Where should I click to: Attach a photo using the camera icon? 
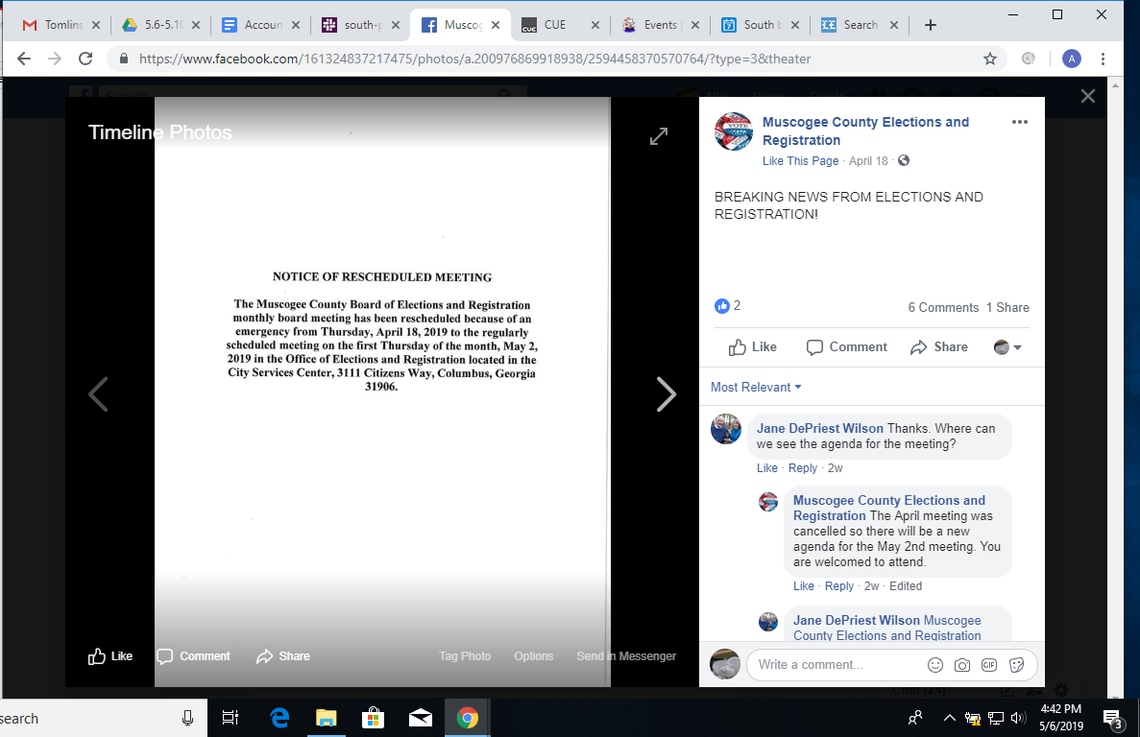(962, 664)
